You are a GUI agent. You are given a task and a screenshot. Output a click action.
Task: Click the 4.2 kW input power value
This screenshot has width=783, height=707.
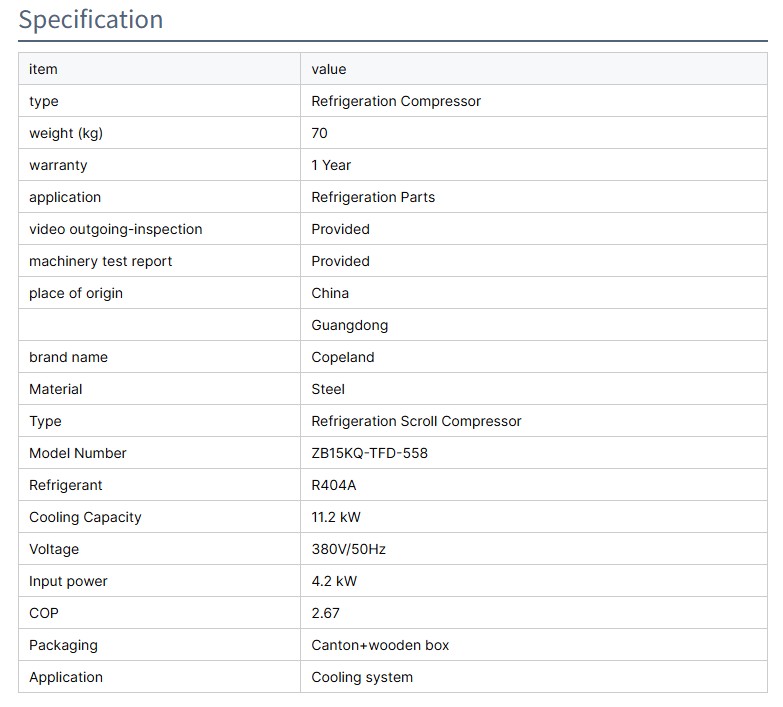pyautogui.click(x=334, y=581)
